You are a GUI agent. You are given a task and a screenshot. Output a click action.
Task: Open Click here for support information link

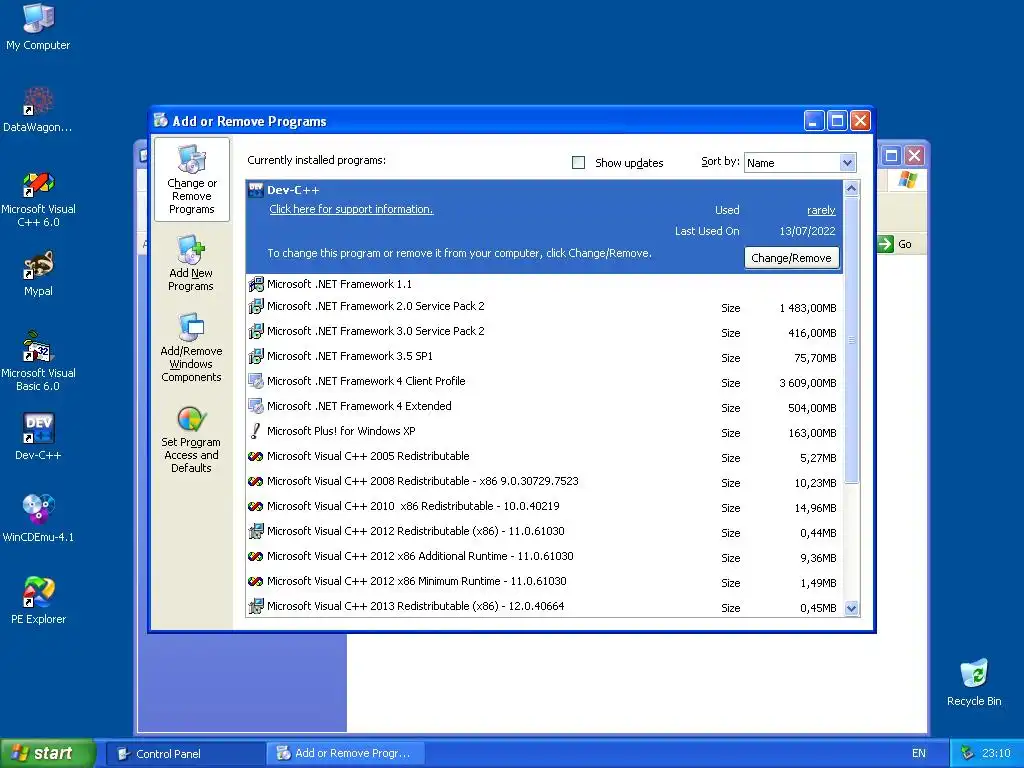click(x=351, y=210)
